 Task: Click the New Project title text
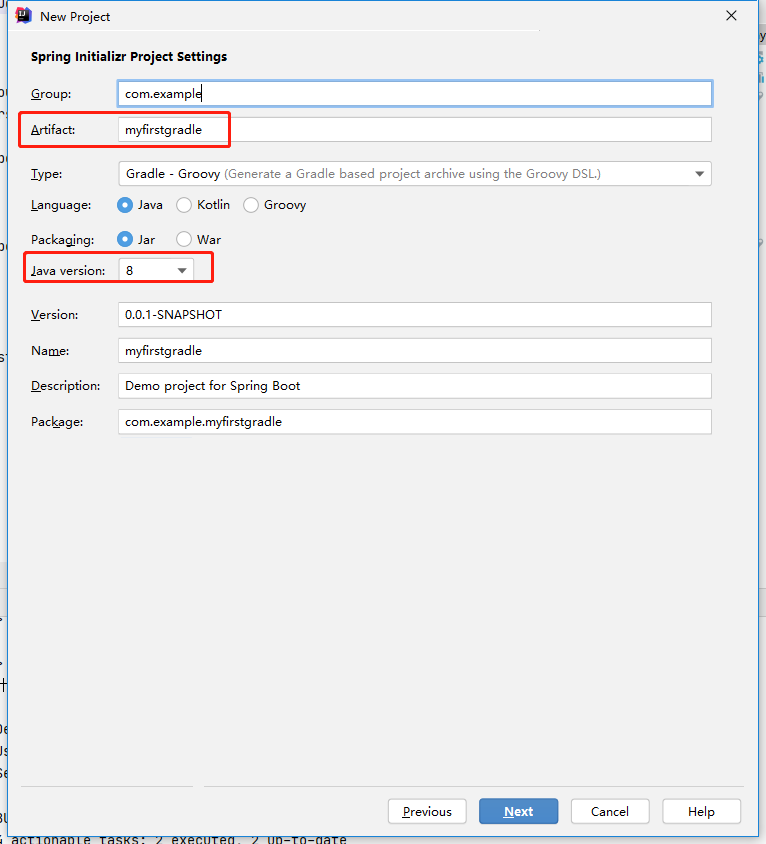[x=75, y=17]
